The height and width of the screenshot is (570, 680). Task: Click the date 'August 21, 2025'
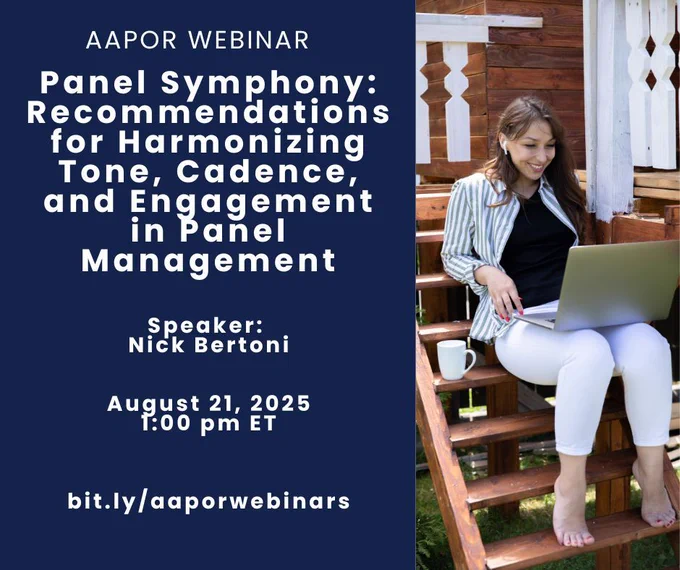209,404
